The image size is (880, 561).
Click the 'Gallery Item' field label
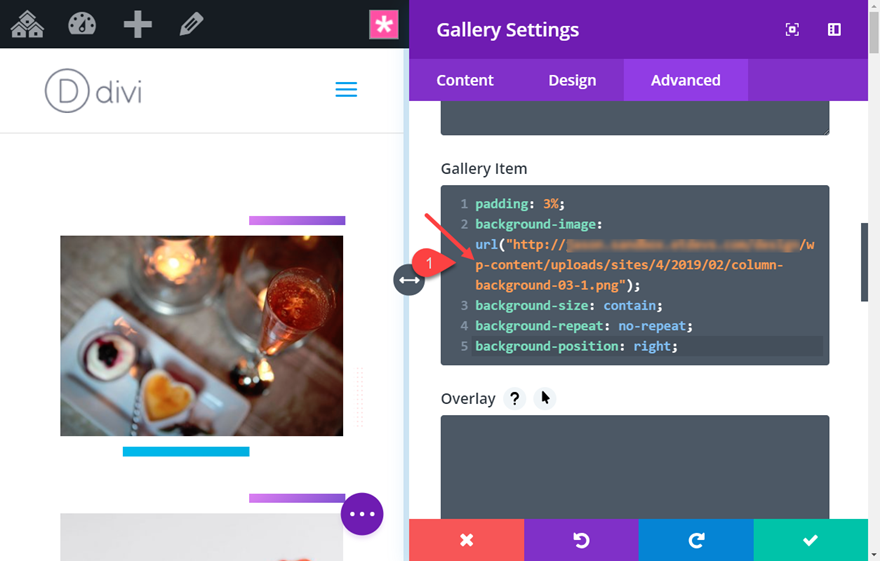[484, 169]
